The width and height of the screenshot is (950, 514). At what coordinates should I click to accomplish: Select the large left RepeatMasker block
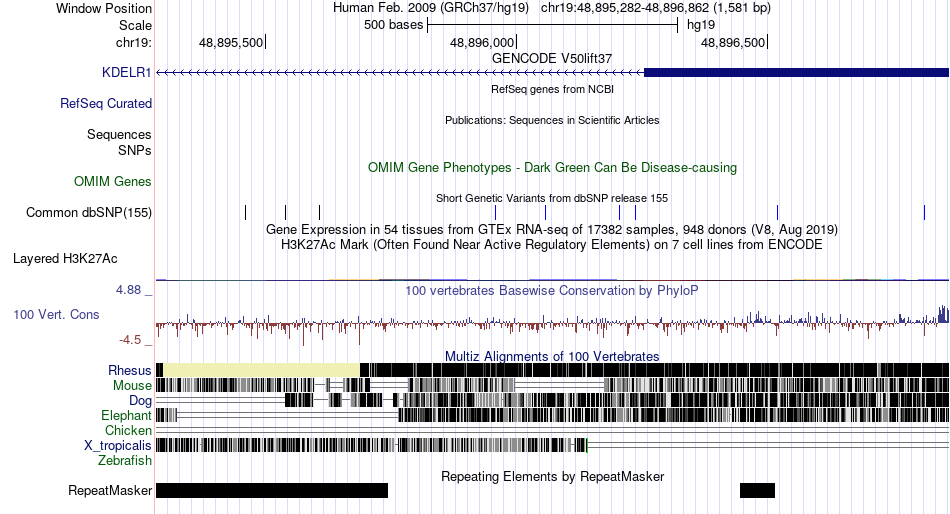pos(271,490)
